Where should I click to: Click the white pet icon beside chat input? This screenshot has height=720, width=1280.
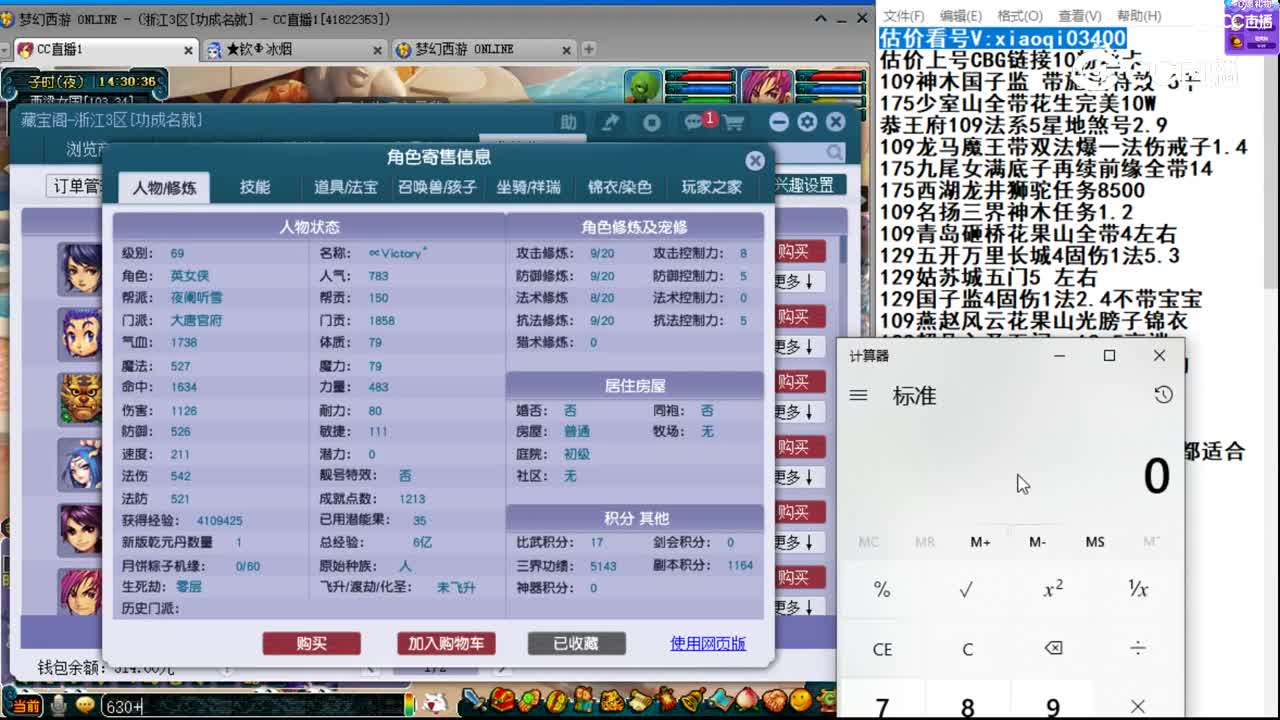click(434, 703)
